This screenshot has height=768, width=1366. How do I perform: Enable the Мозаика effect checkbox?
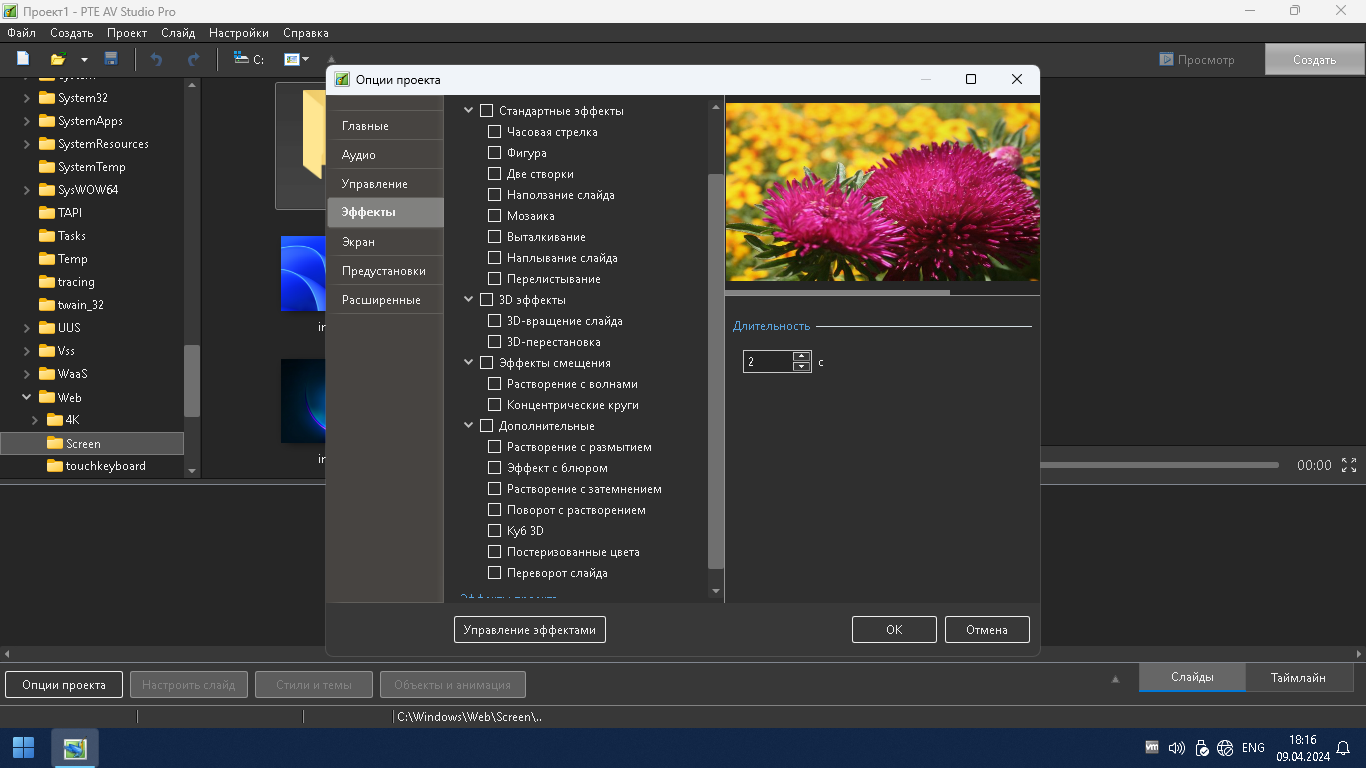494,216
